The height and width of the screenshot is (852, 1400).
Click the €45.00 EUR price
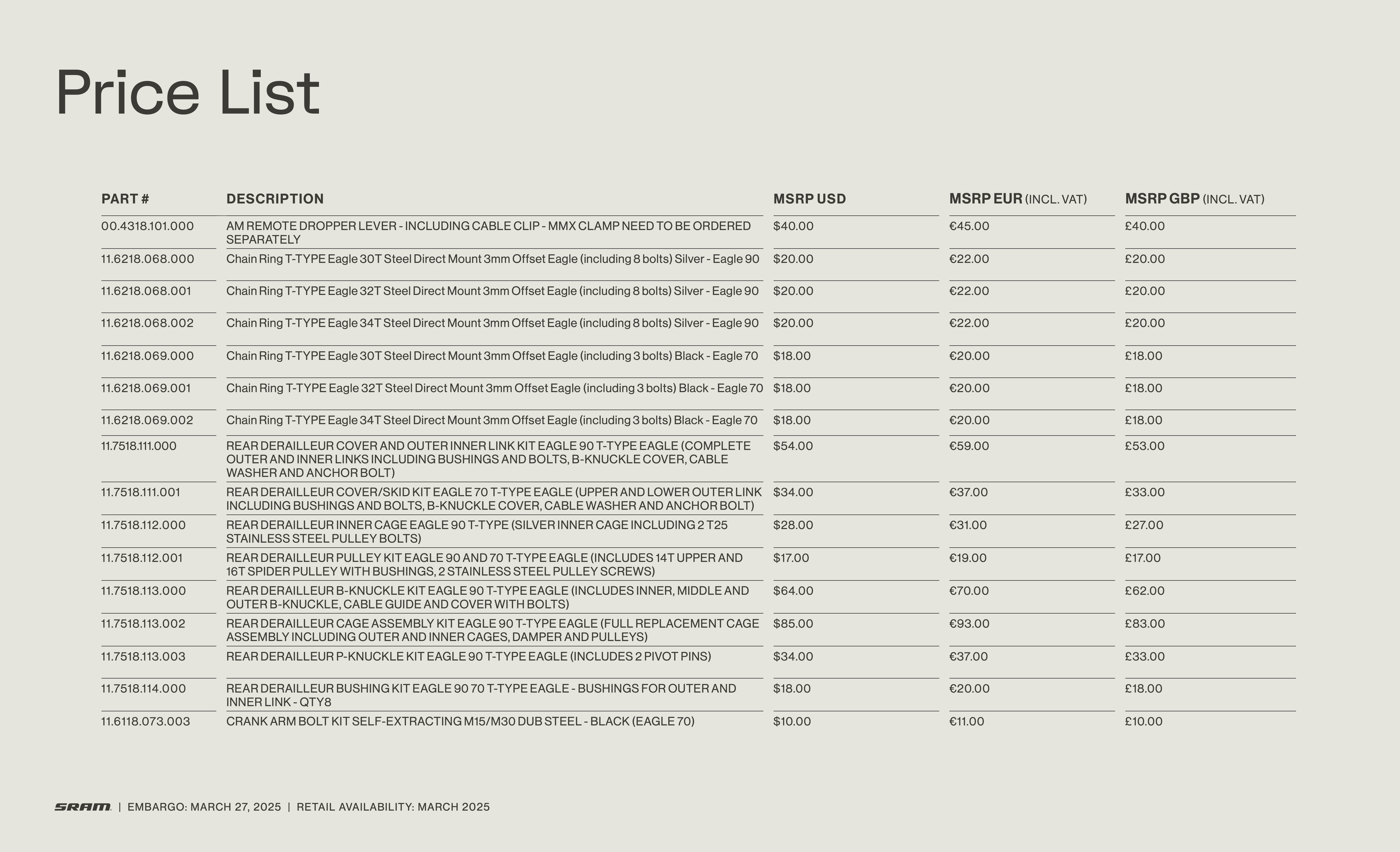pos(969,226)
